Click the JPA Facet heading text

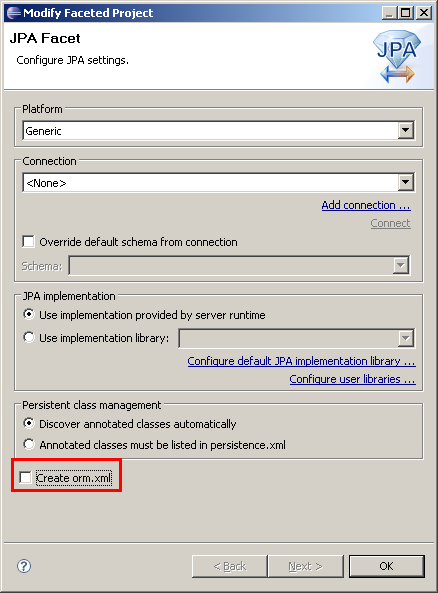tap(45, 38)
